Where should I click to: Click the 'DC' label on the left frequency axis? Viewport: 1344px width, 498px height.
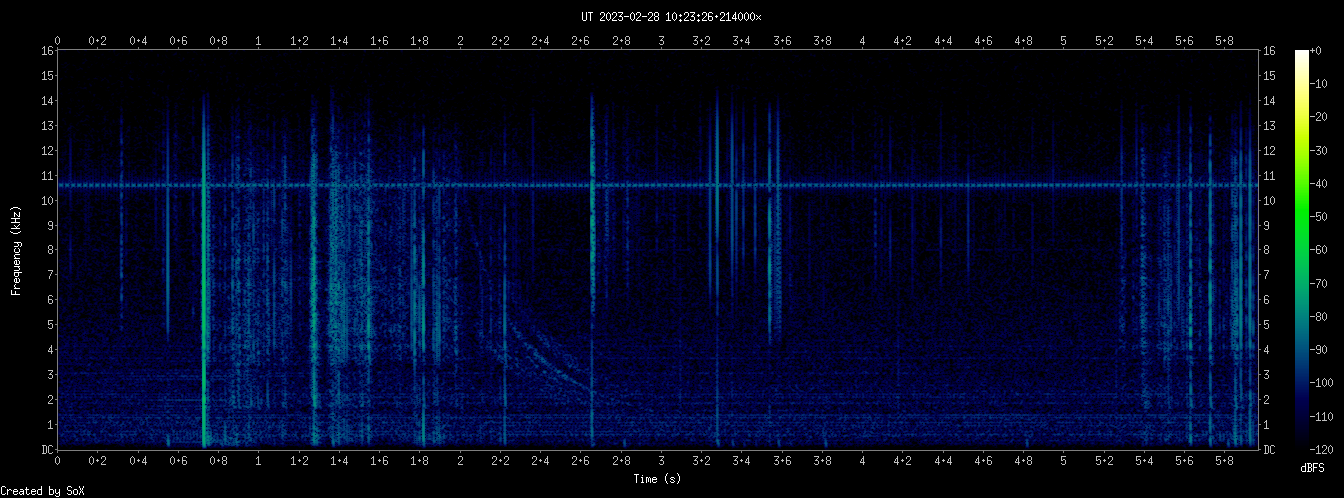click(x=47, y=449)
